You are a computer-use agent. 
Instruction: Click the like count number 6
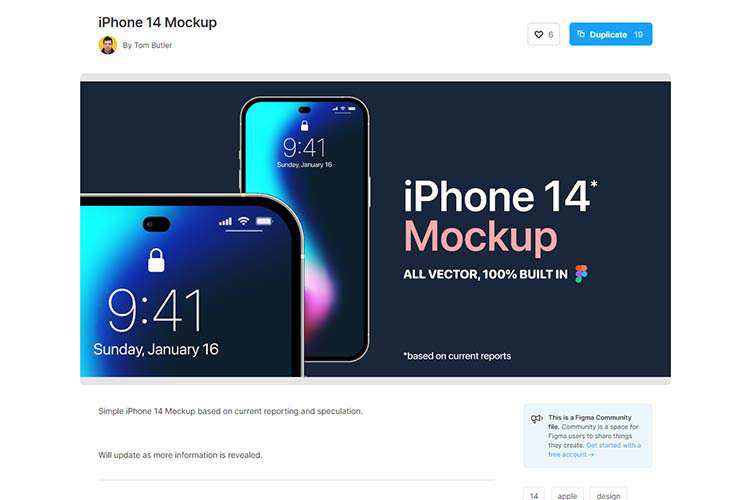tap(551, 34)
